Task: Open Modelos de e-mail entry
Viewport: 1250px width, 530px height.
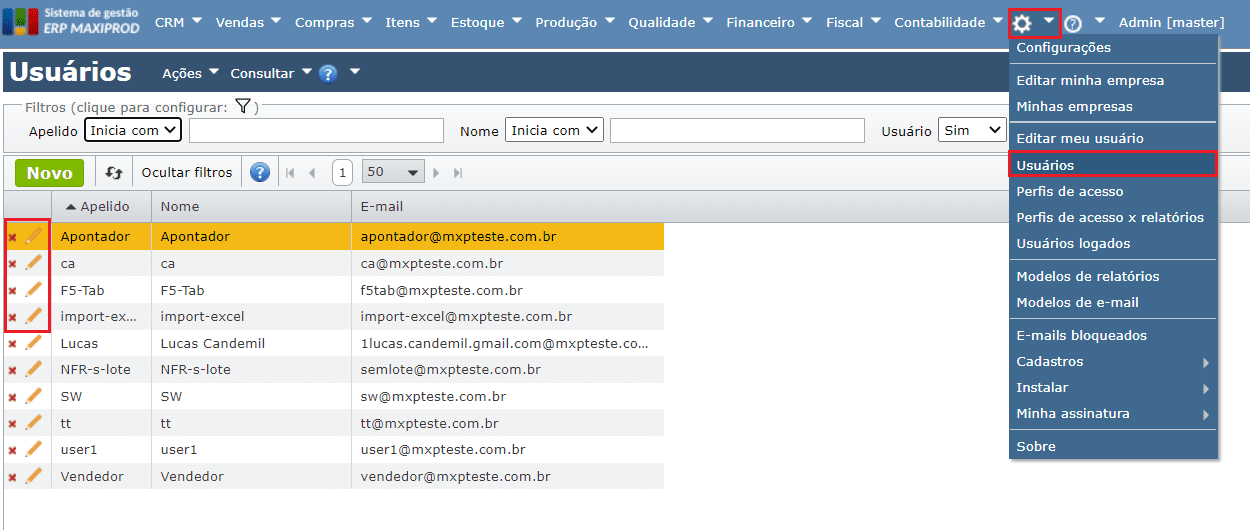Action: [x=1113, y=303]
